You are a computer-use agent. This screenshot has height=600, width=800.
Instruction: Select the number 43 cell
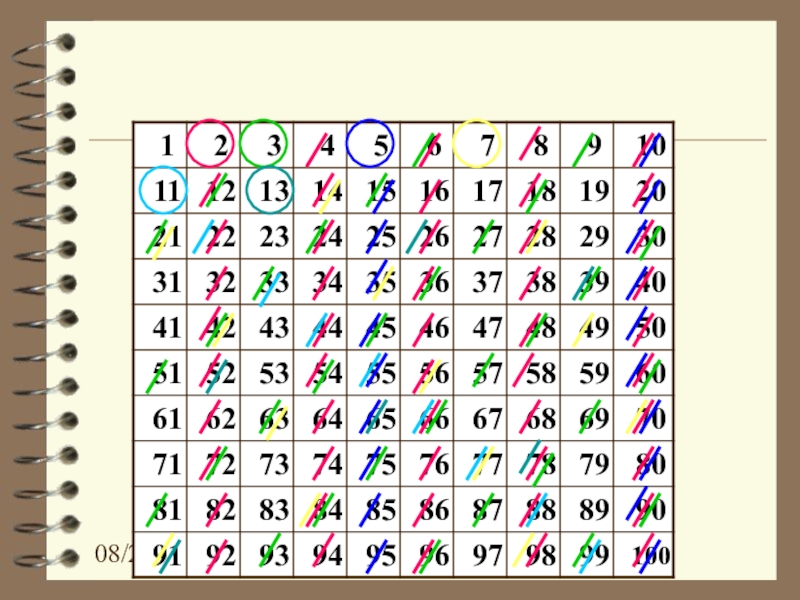[x=267, y=327]
